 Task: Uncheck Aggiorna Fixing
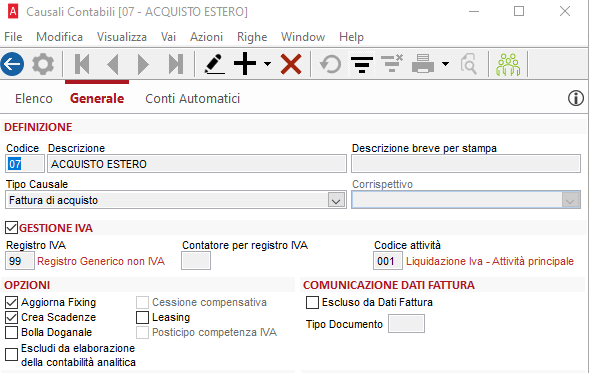(x=11, y=302)
